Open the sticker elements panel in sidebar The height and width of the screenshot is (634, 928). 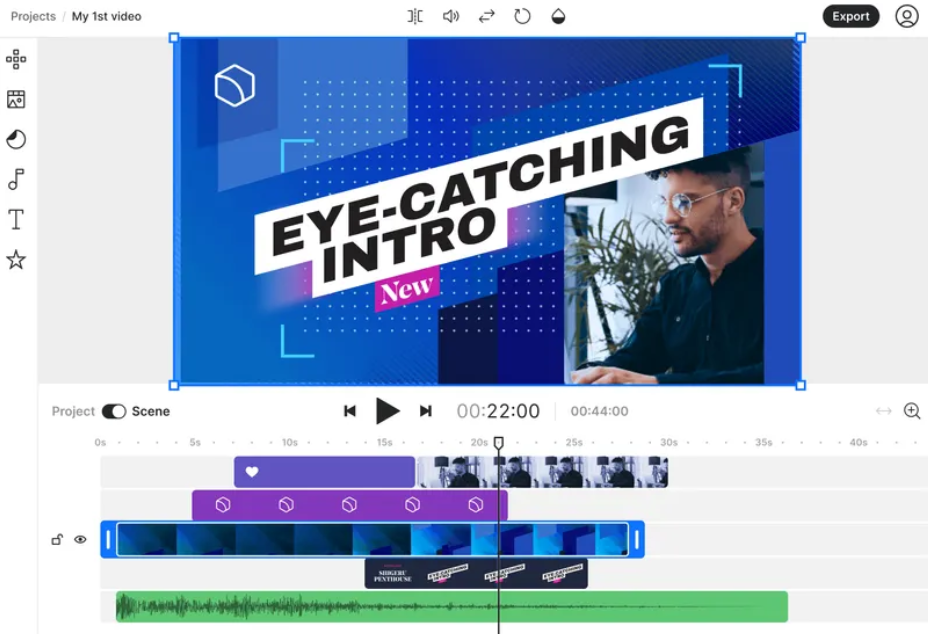click(x=16, y=139)
